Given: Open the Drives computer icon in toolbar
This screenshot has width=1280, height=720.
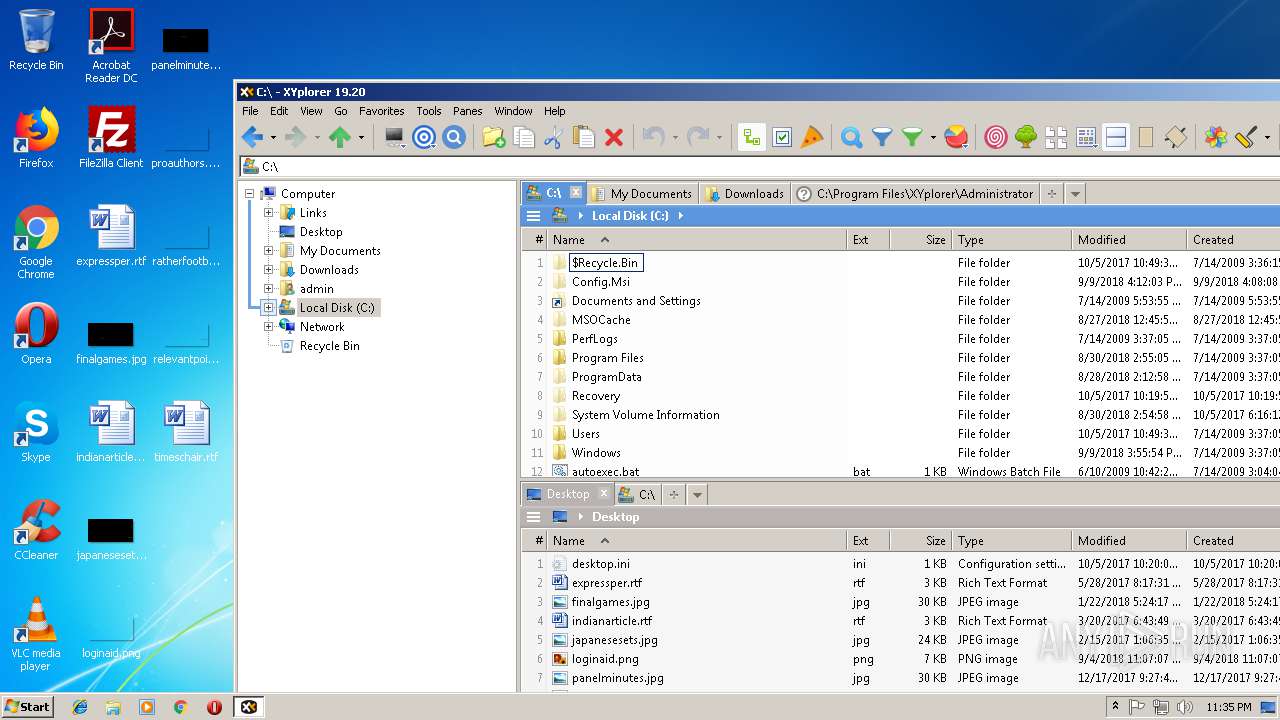Looking at the screenshot, I should click(x=394, y=138).
